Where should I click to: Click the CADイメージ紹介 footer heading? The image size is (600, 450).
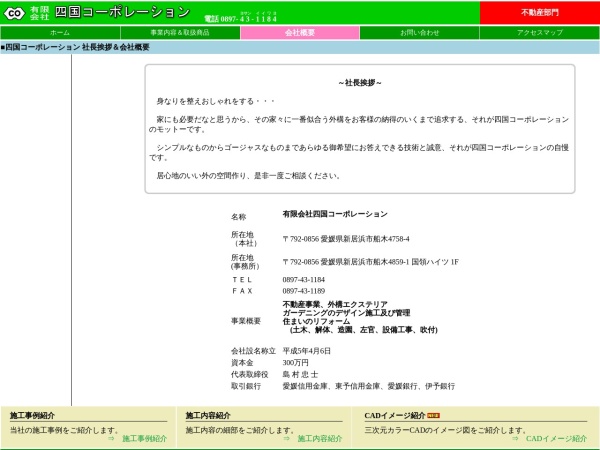point(395,416)
